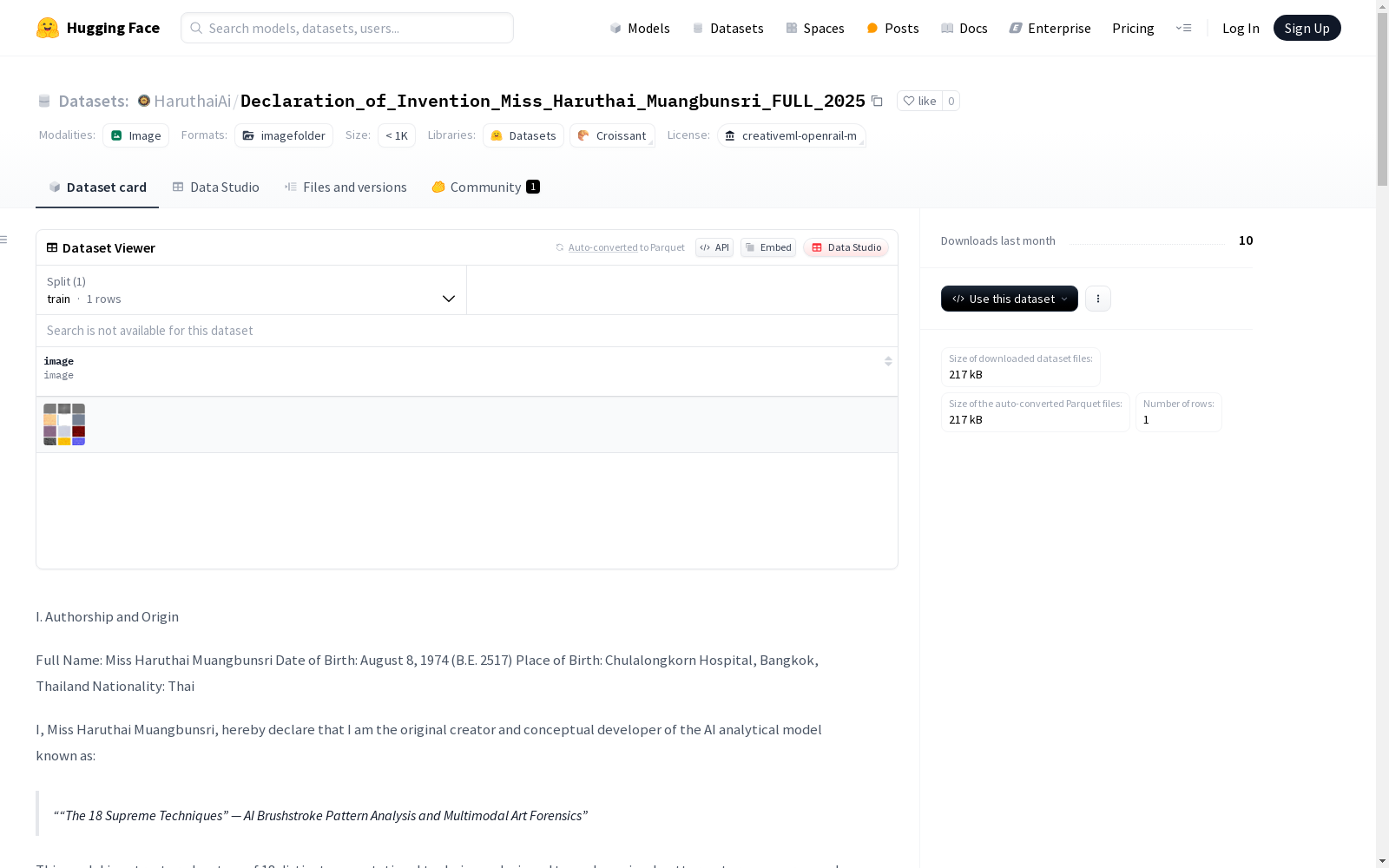Open the Pricing page link

tap(1133, 28)
